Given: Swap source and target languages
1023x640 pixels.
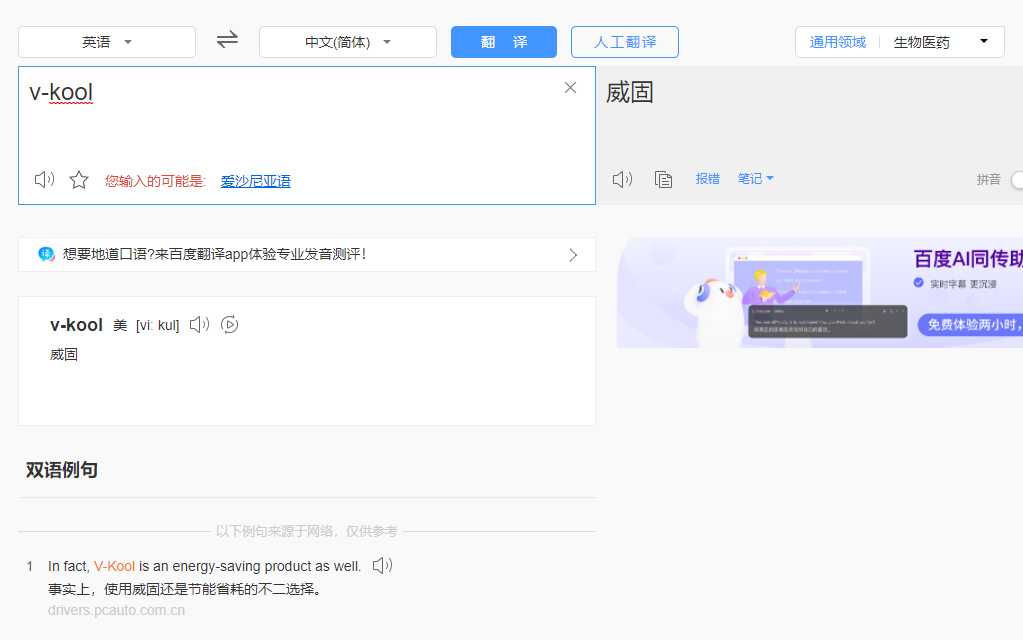Looking at the screenshot, I should pyautogui.click(x=227, y=40).
